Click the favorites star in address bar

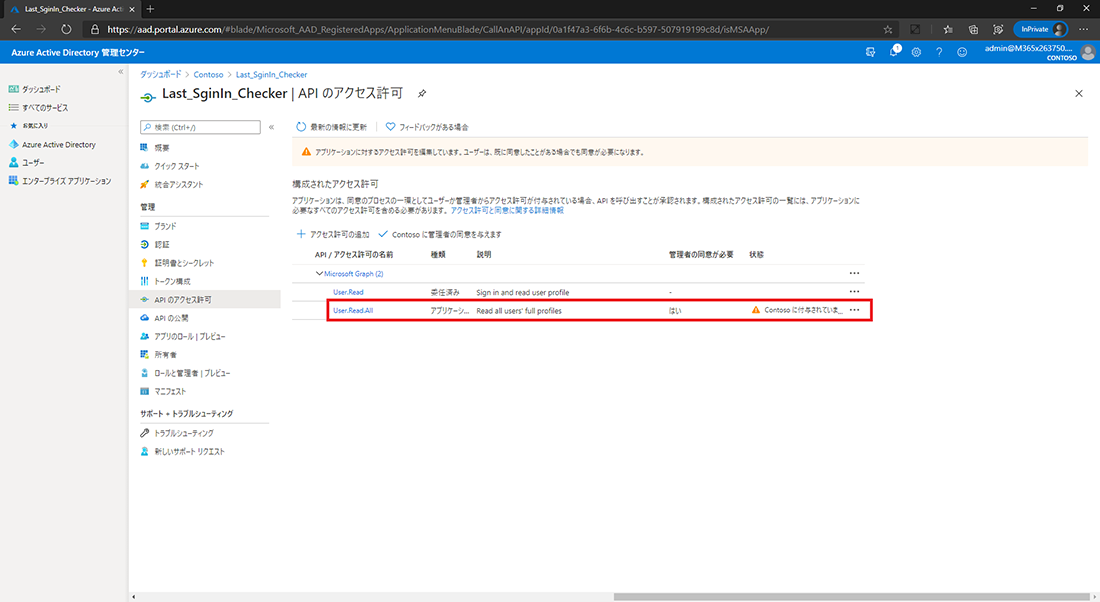pyautogui.click(x=887, y=29)
